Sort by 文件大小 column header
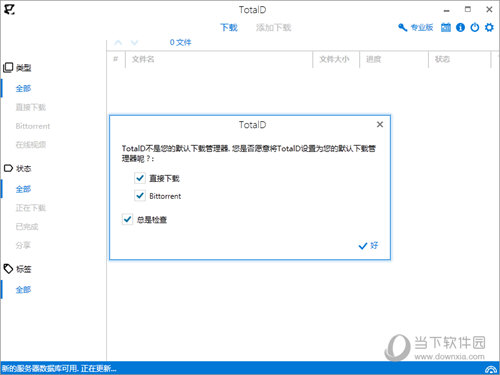The image size is (500, 375). tap(336, 59)
